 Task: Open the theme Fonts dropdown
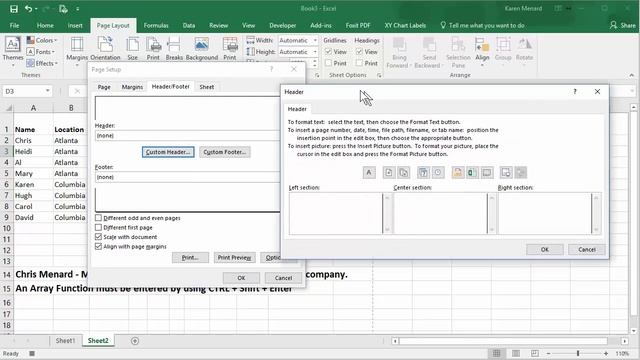[x=41, y=51]
